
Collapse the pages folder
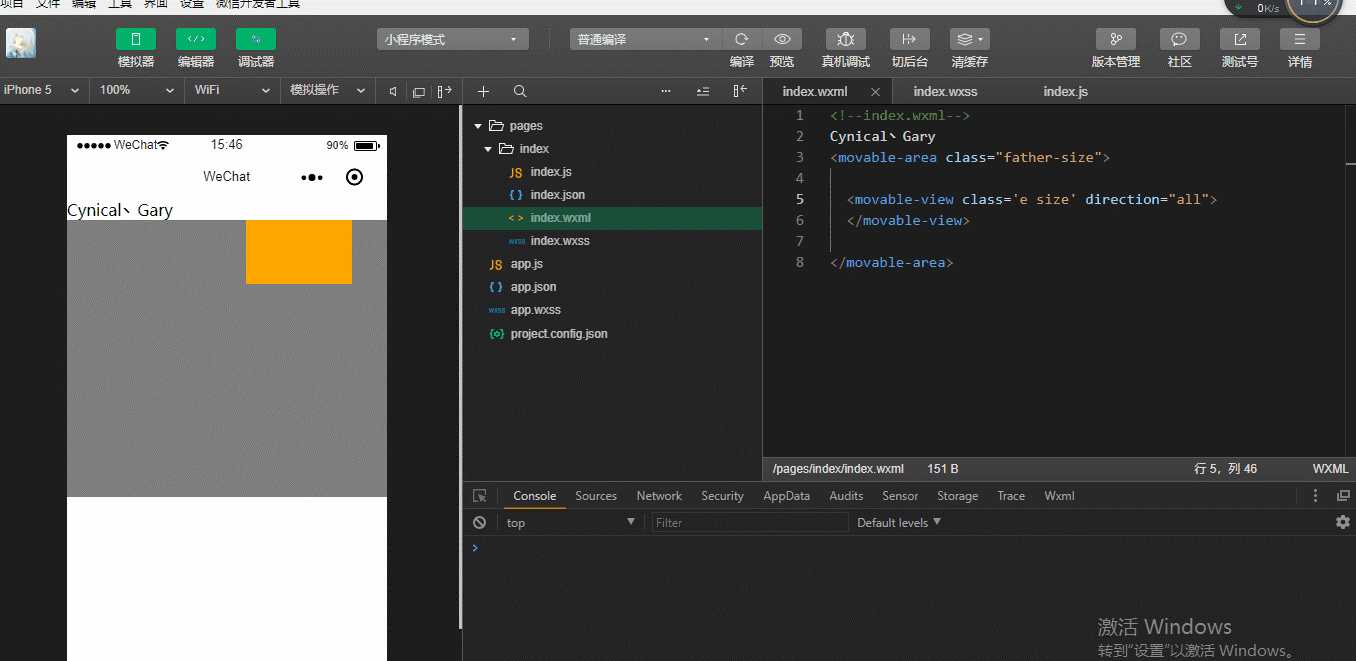pos(478,126)
